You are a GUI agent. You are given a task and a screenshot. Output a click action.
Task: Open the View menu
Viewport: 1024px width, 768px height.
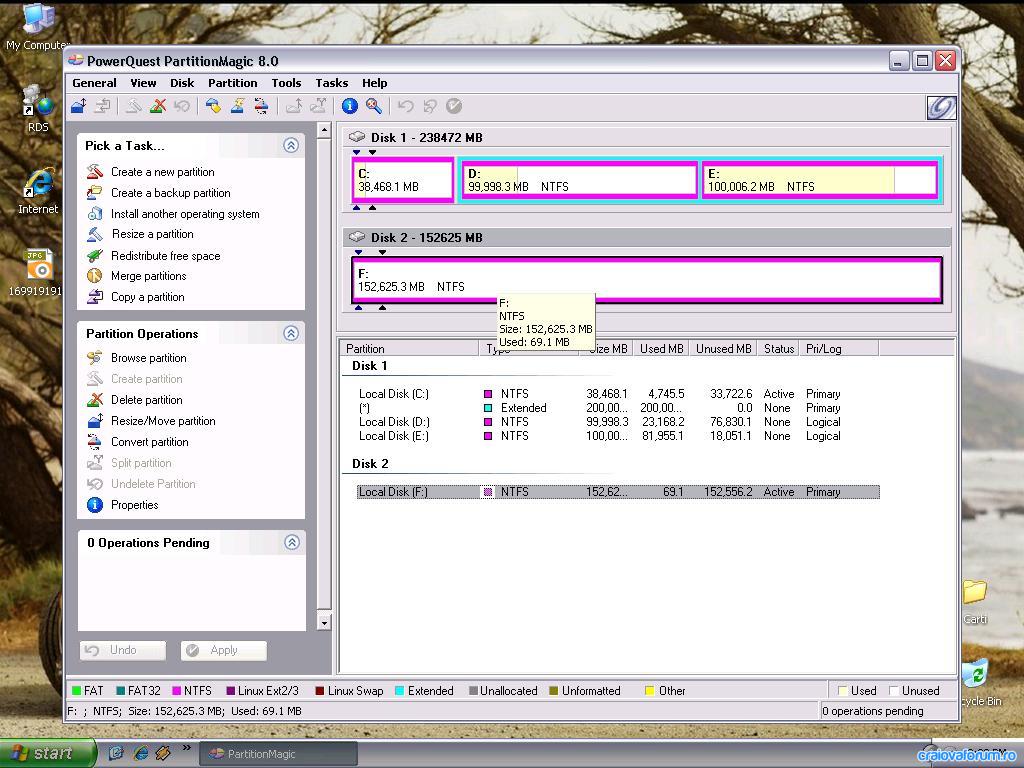[x=143, y=83]
